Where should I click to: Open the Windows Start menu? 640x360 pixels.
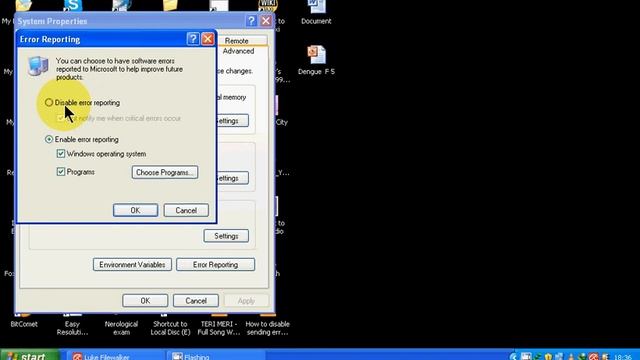[x=30, y=355]
